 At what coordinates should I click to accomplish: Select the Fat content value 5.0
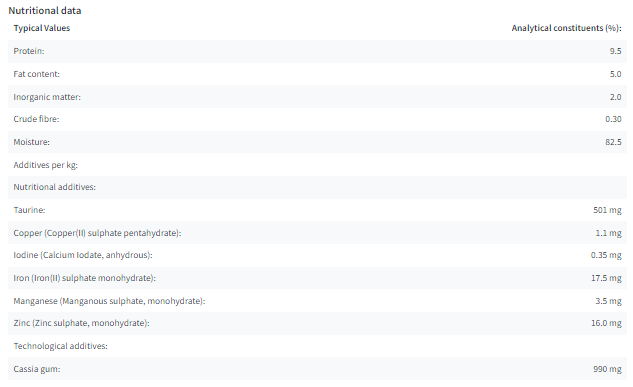(x=615, y=74)
